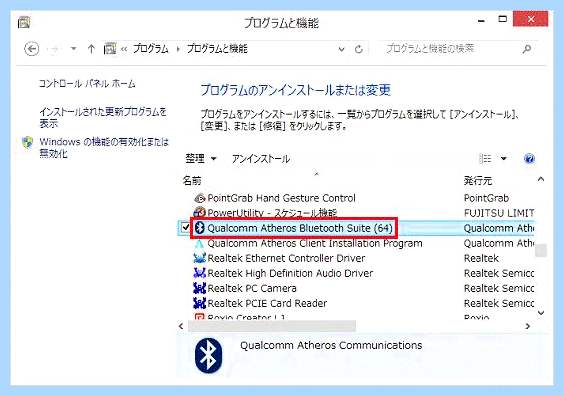Click Realtek publisher of Ethernet driver

pos(481,258)
